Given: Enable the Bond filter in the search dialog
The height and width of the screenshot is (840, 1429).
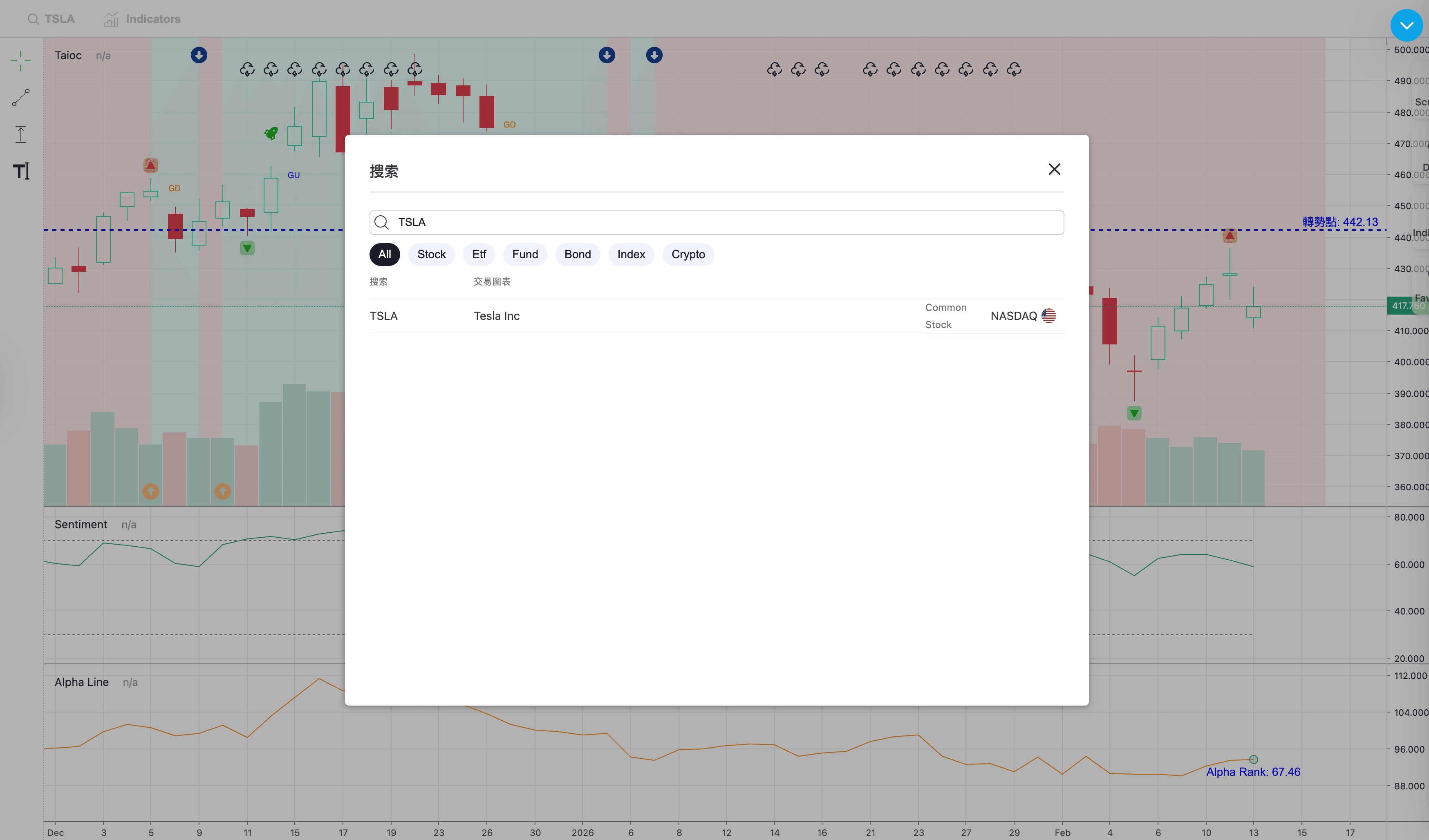Looking at the screenshot, I should (x=577, y=255).
